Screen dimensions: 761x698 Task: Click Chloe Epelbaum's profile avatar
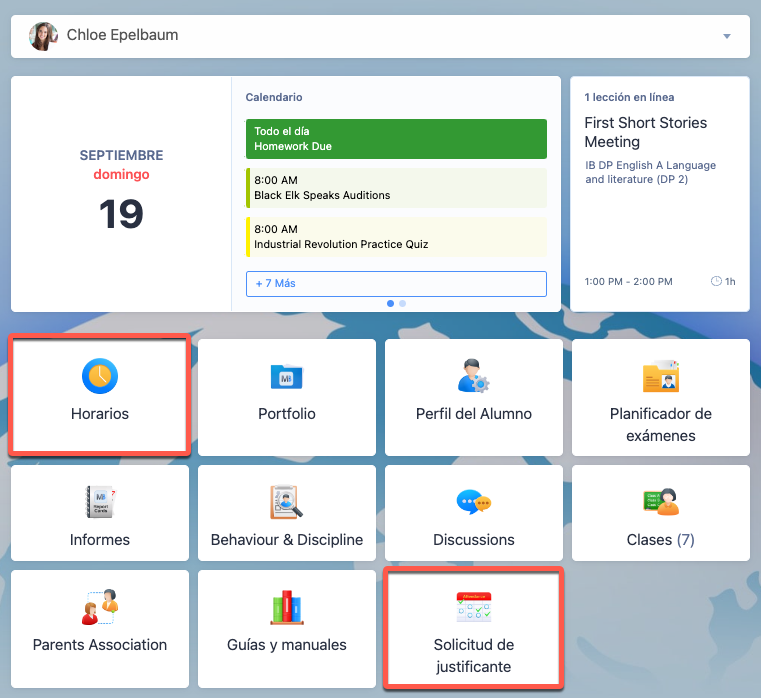pos(43,37)
